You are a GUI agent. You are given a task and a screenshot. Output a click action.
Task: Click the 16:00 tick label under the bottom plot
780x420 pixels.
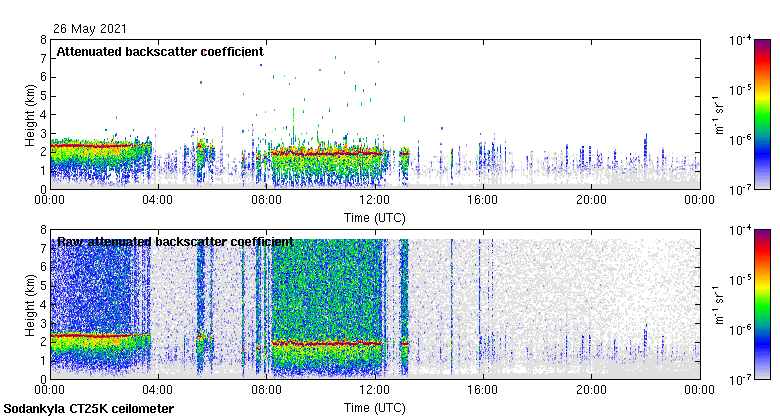(x=483, y=390)
